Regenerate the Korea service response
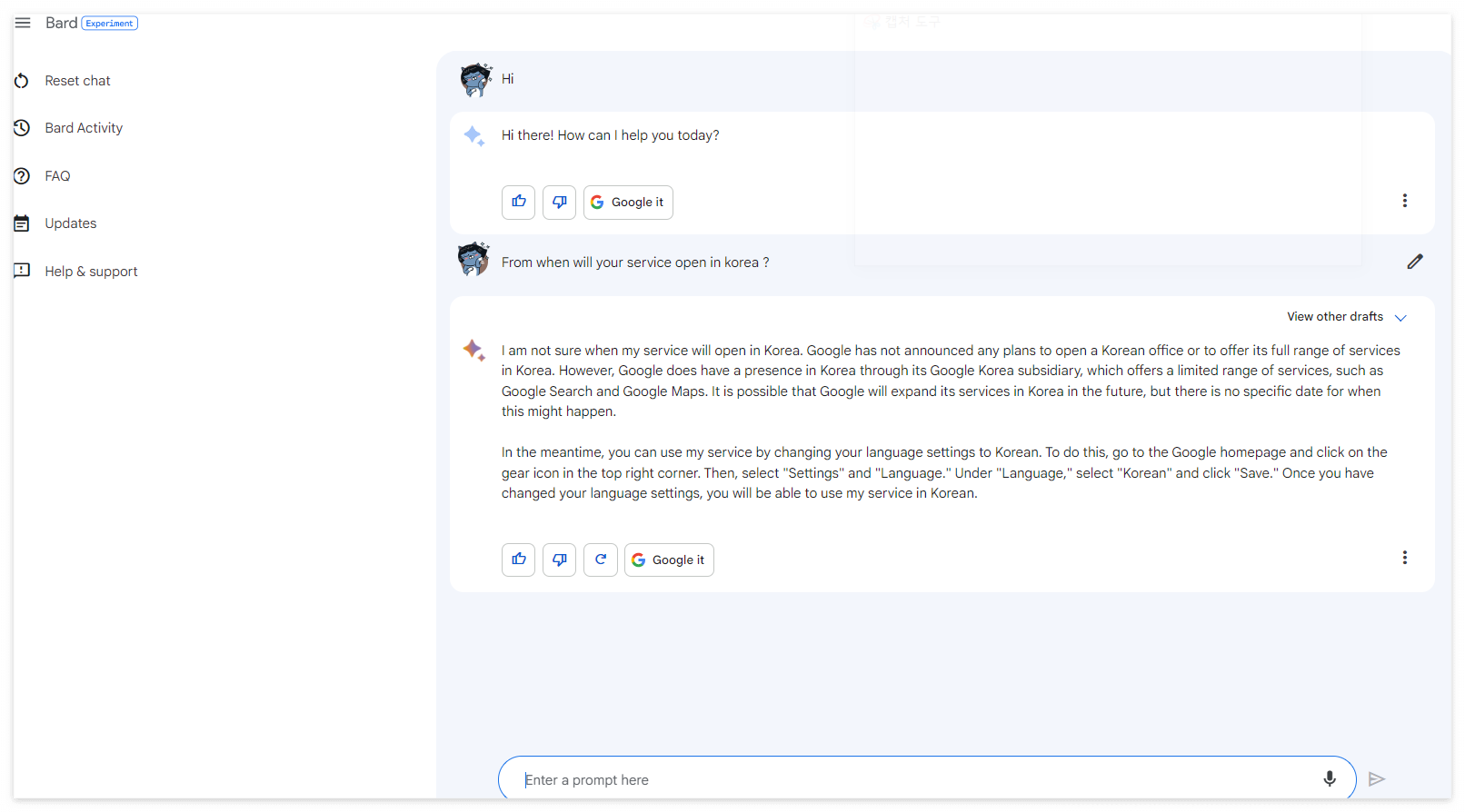The height and width of the screenshot is (812, 1465). (x=601, y=559)
